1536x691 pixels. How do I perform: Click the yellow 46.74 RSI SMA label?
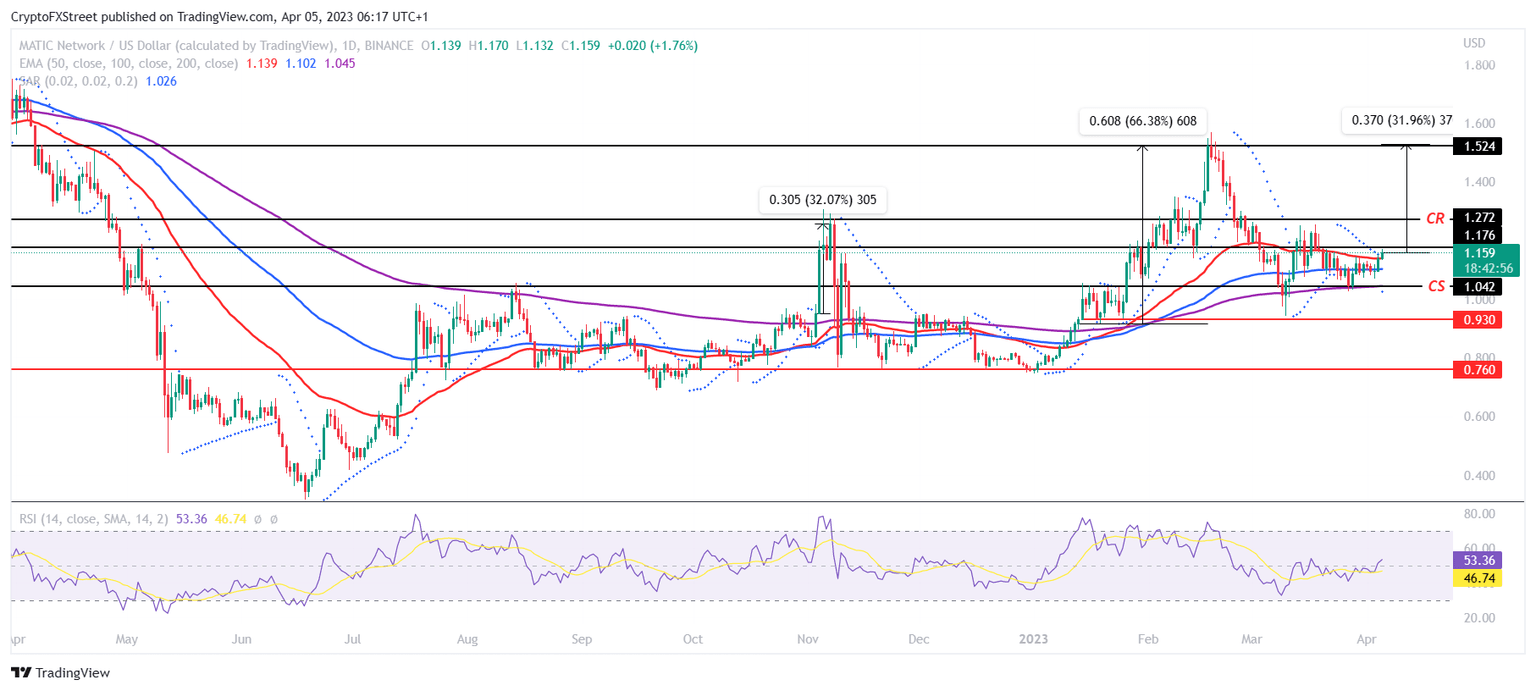tap(1479, 579)
